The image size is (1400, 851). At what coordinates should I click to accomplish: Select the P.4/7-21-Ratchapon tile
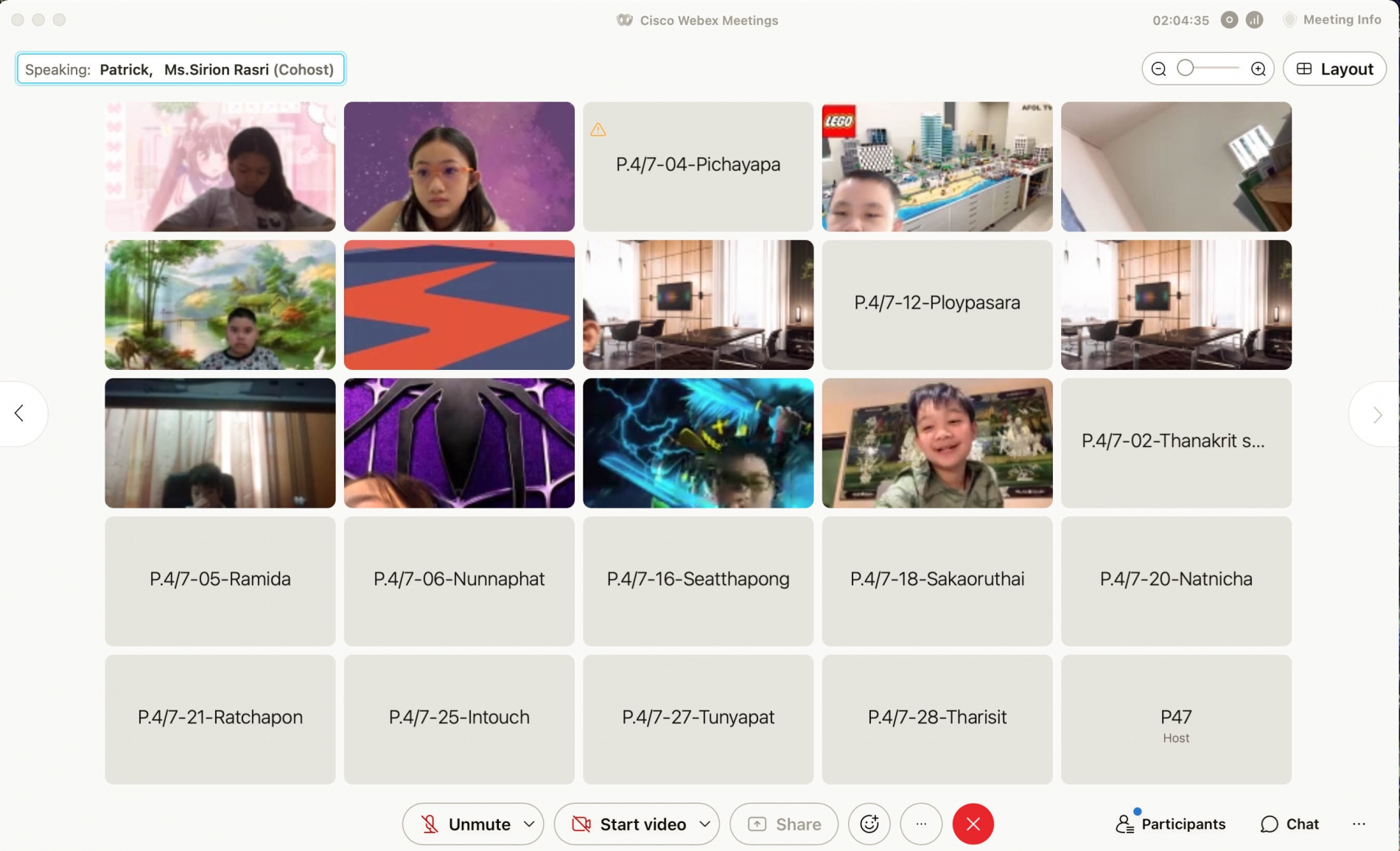click(x=220, y=719)
